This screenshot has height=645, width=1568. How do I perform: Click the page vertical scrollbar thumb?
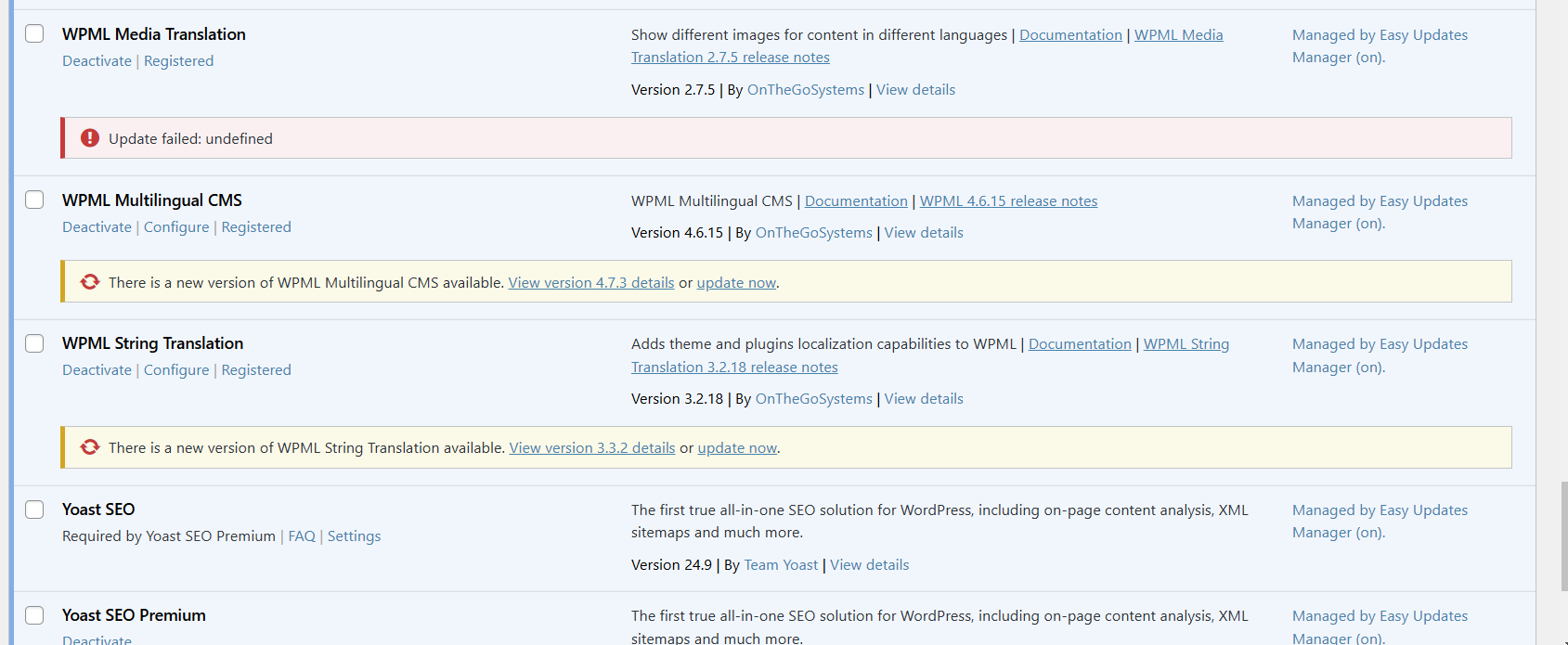coord(1564,536)
